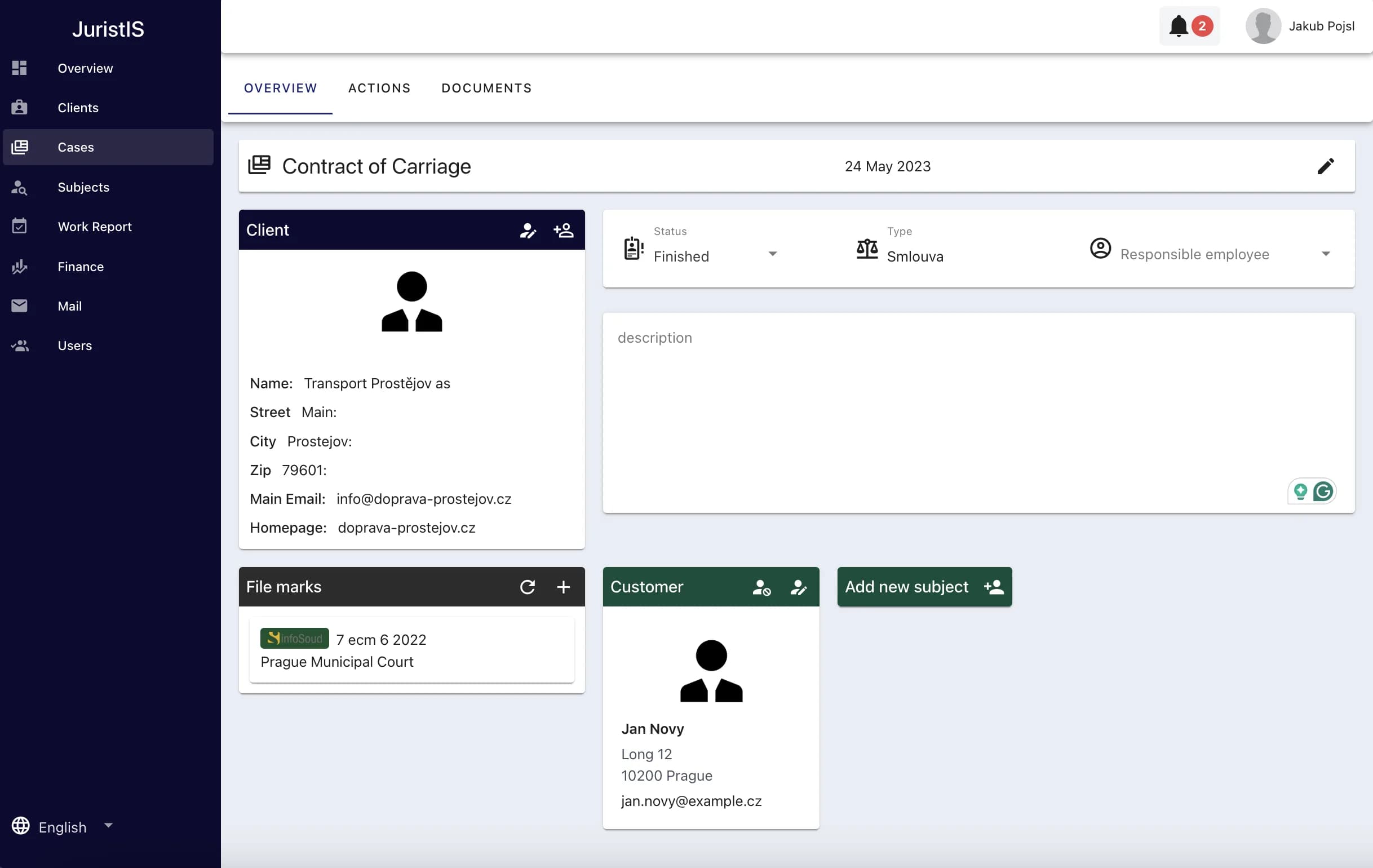This screenshot has width=1373, height=868.
Task: Edit the Contract of Carriage case title
Action: (x=1326, y=166)
